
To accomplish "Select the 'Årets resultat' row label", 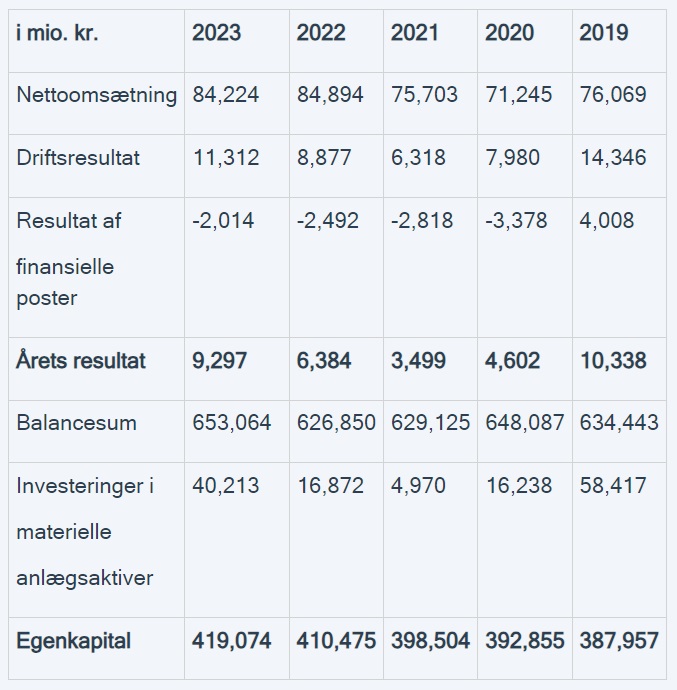I will pyautogui.click(x=80, y=361).
